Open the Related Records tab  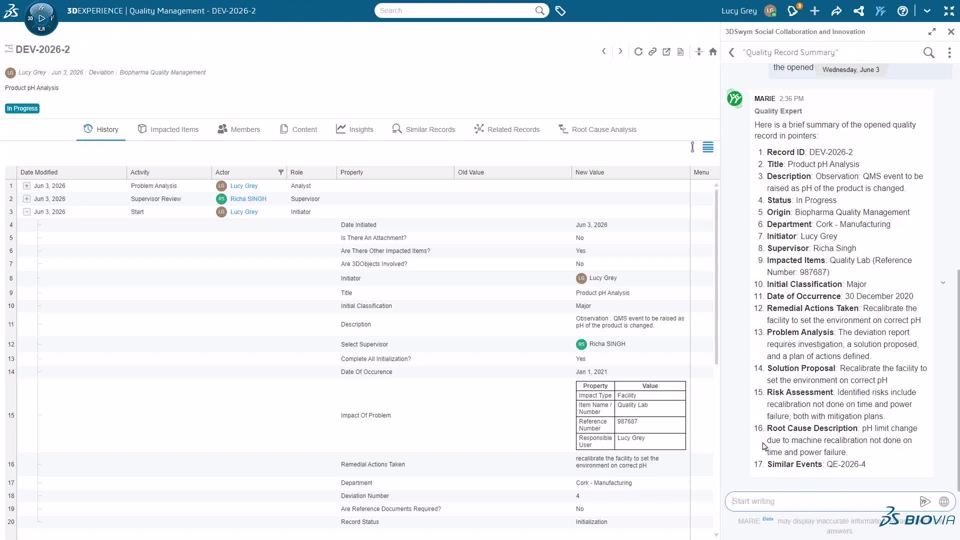coord(507,129)
